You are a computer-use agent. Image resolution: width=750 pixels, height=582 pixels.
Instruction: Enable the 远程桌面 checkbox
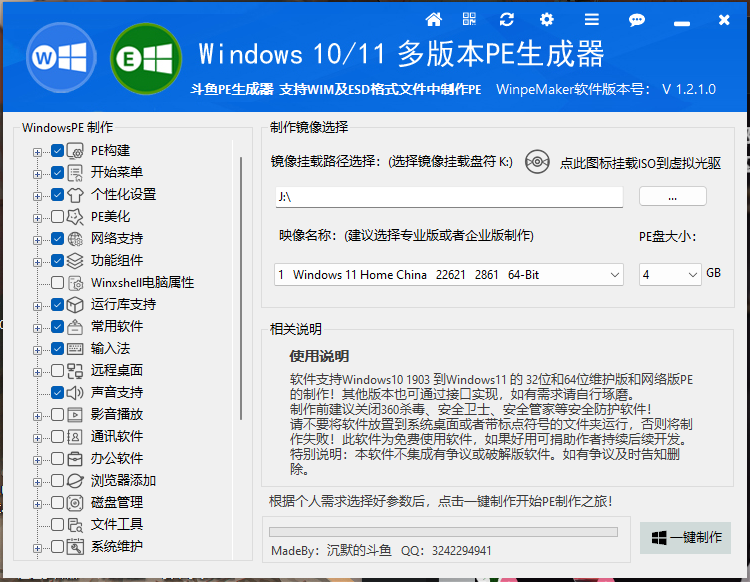pyautogui.click(x=57, y=371)
